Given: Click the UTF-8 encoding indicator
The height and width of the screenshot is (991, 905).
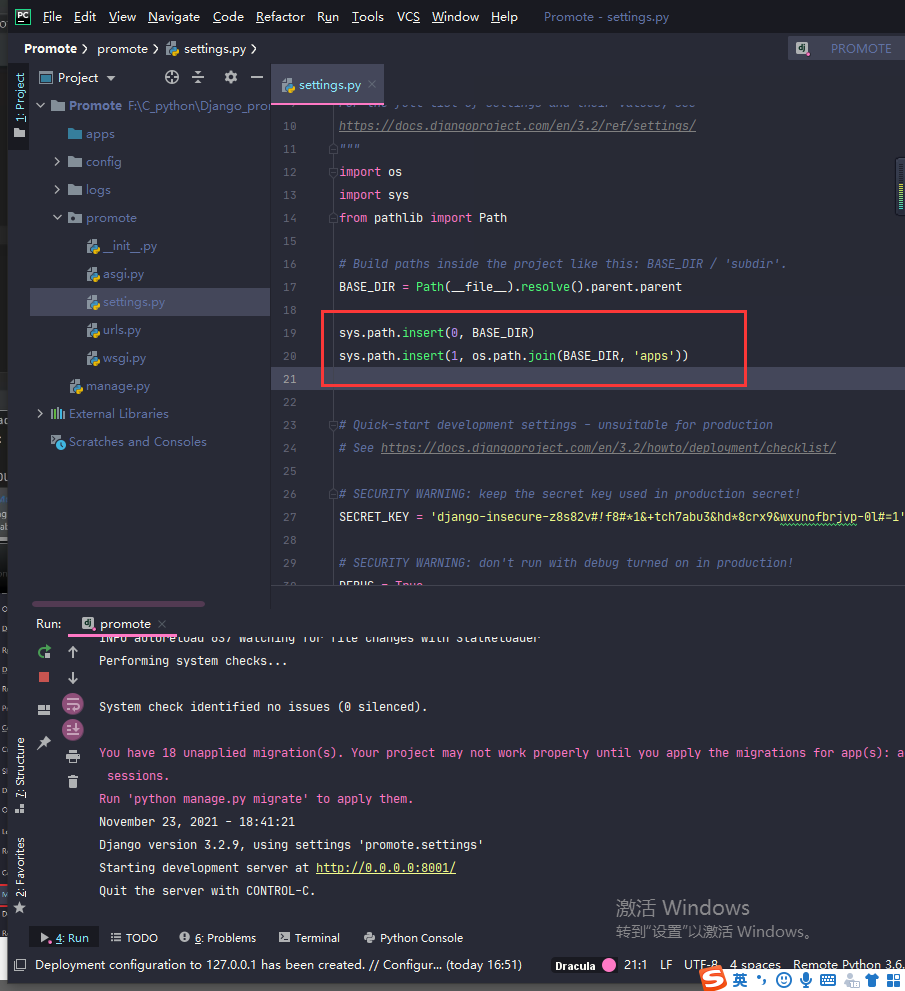Looking at the screenshot, I should [x=701, y=965].
